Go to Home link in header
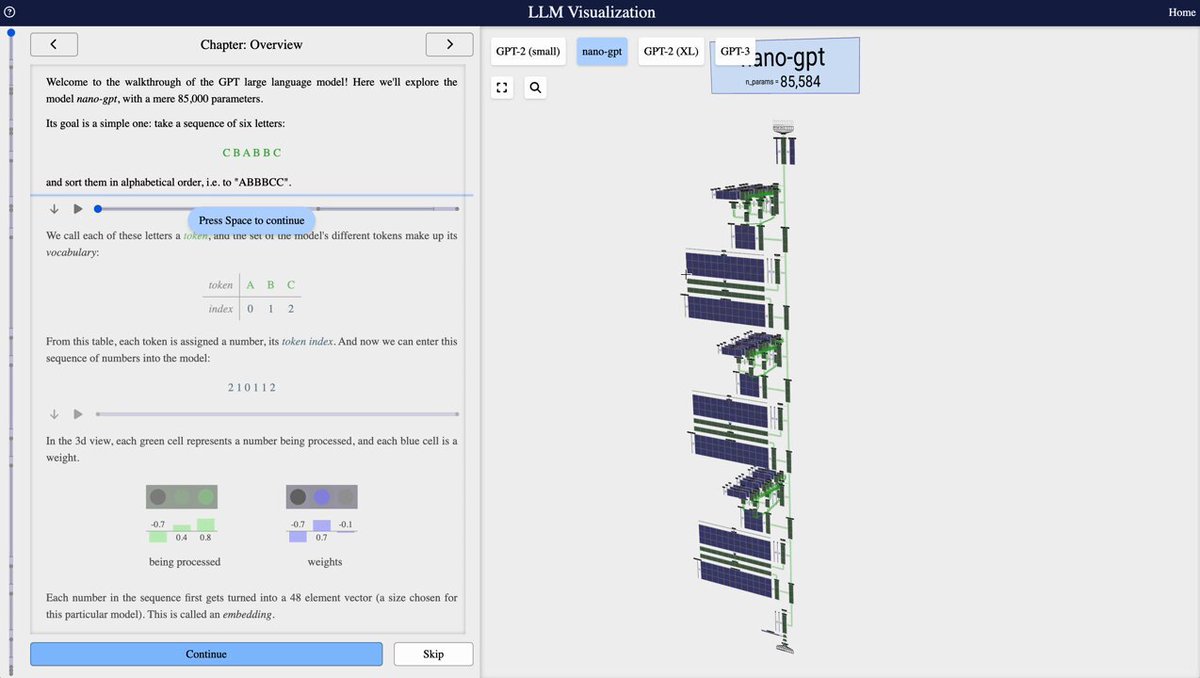The height and width of the screenshot is (678, 1200). 1181,12
